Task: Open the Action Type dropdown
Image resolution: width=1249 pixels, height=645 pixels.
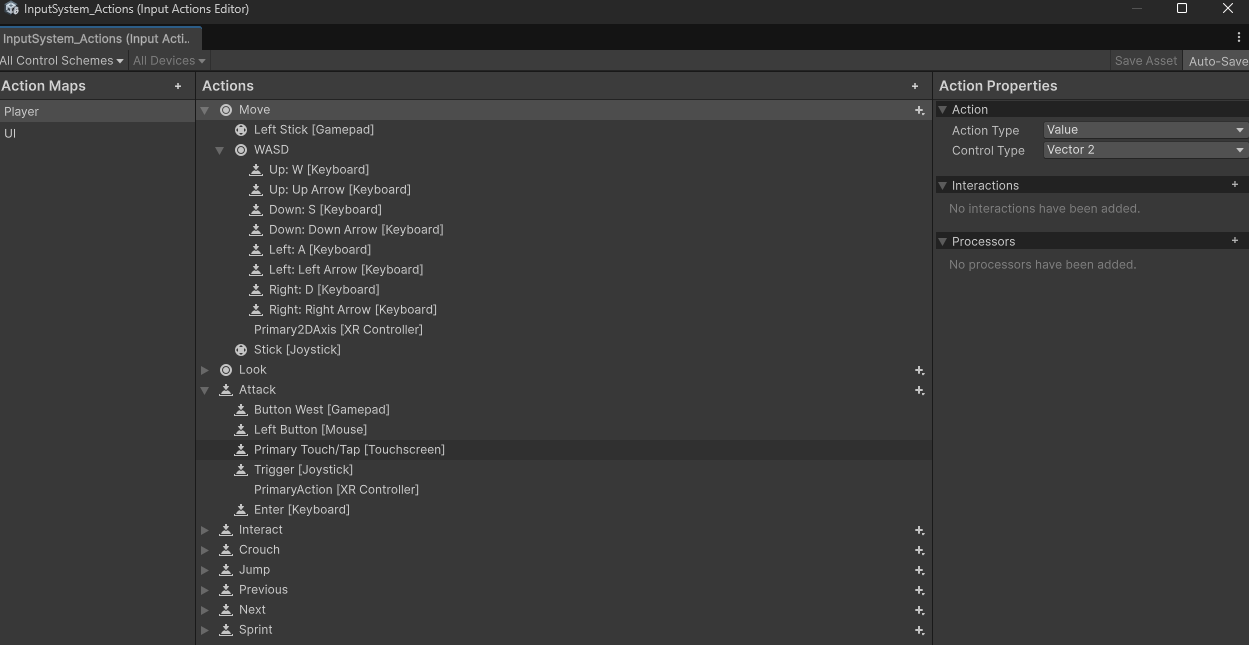Action: pos(1144,130)
